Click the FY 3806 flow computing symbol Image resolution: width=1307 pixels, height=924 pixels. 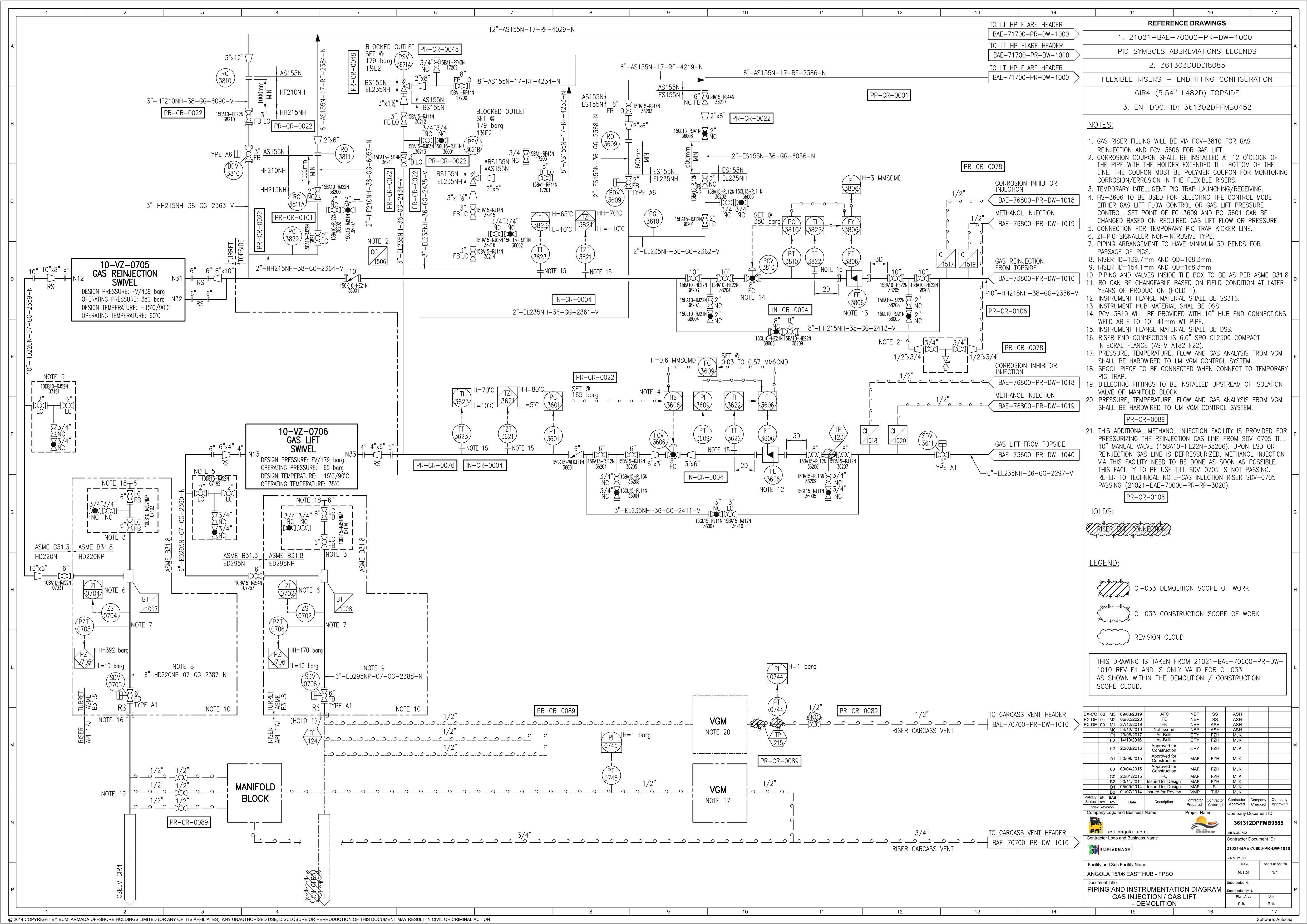pos(851,226)
